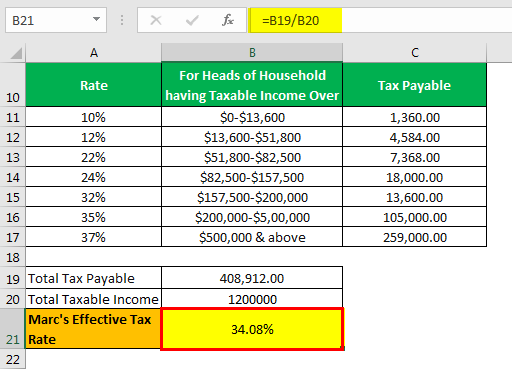Select tax payable value 7,368.00
The height and width of the screenshot is (369, 512).
[x=415, y=157]
